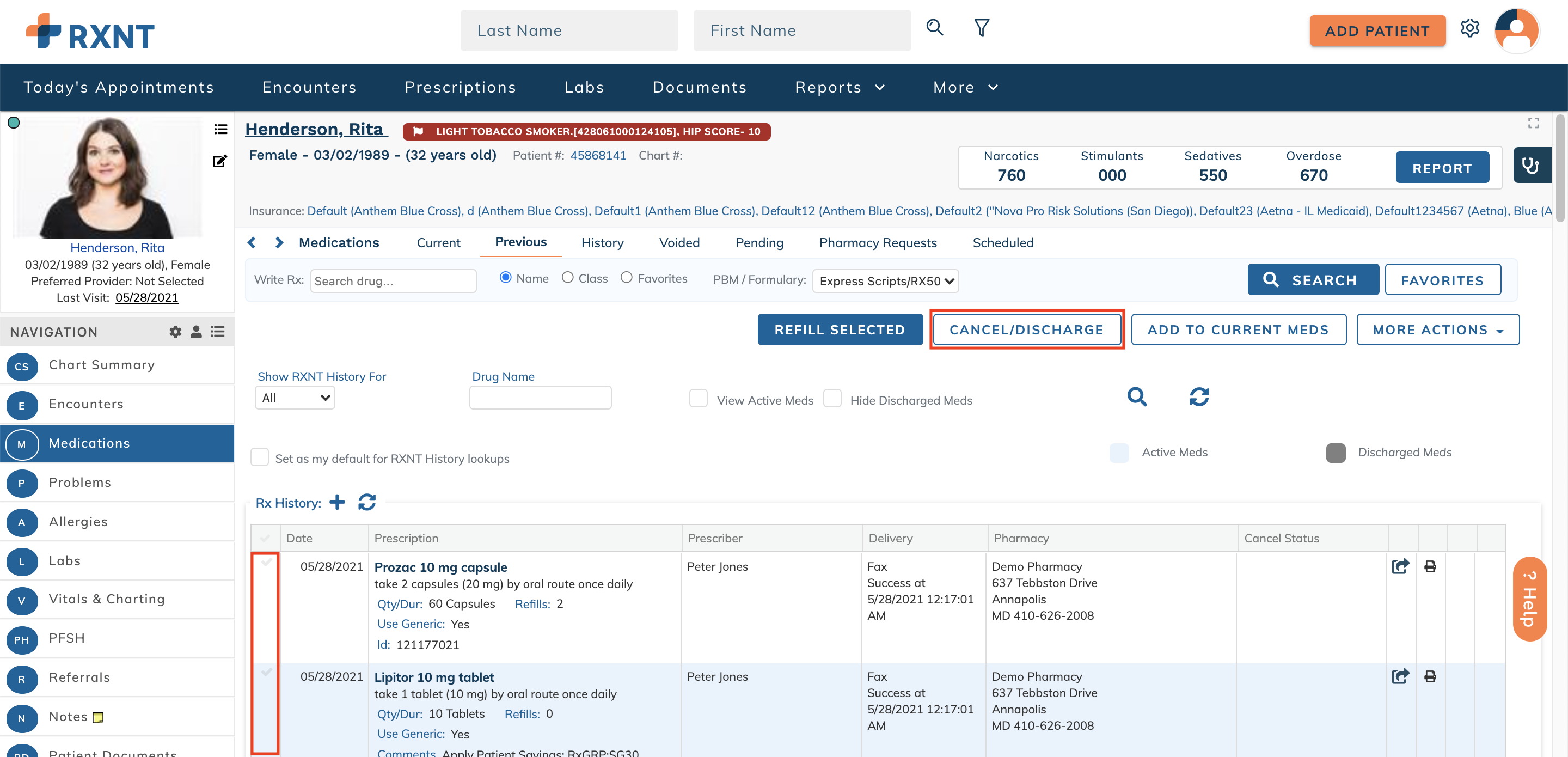Open Chart Summary in navigation
1568x757 pixels.
118,365
